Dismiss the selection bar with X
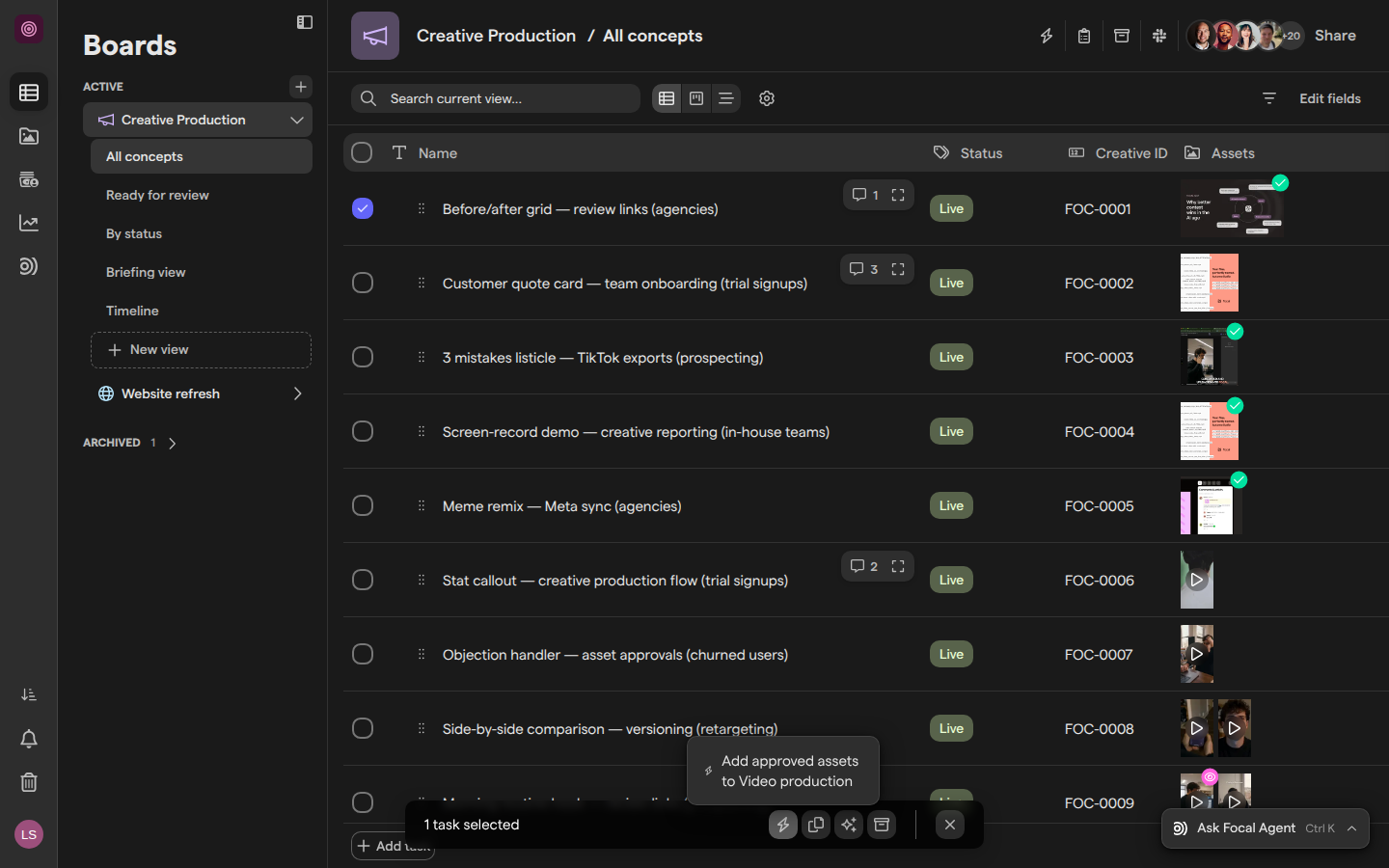1389x868 pixels. (950, 825)
